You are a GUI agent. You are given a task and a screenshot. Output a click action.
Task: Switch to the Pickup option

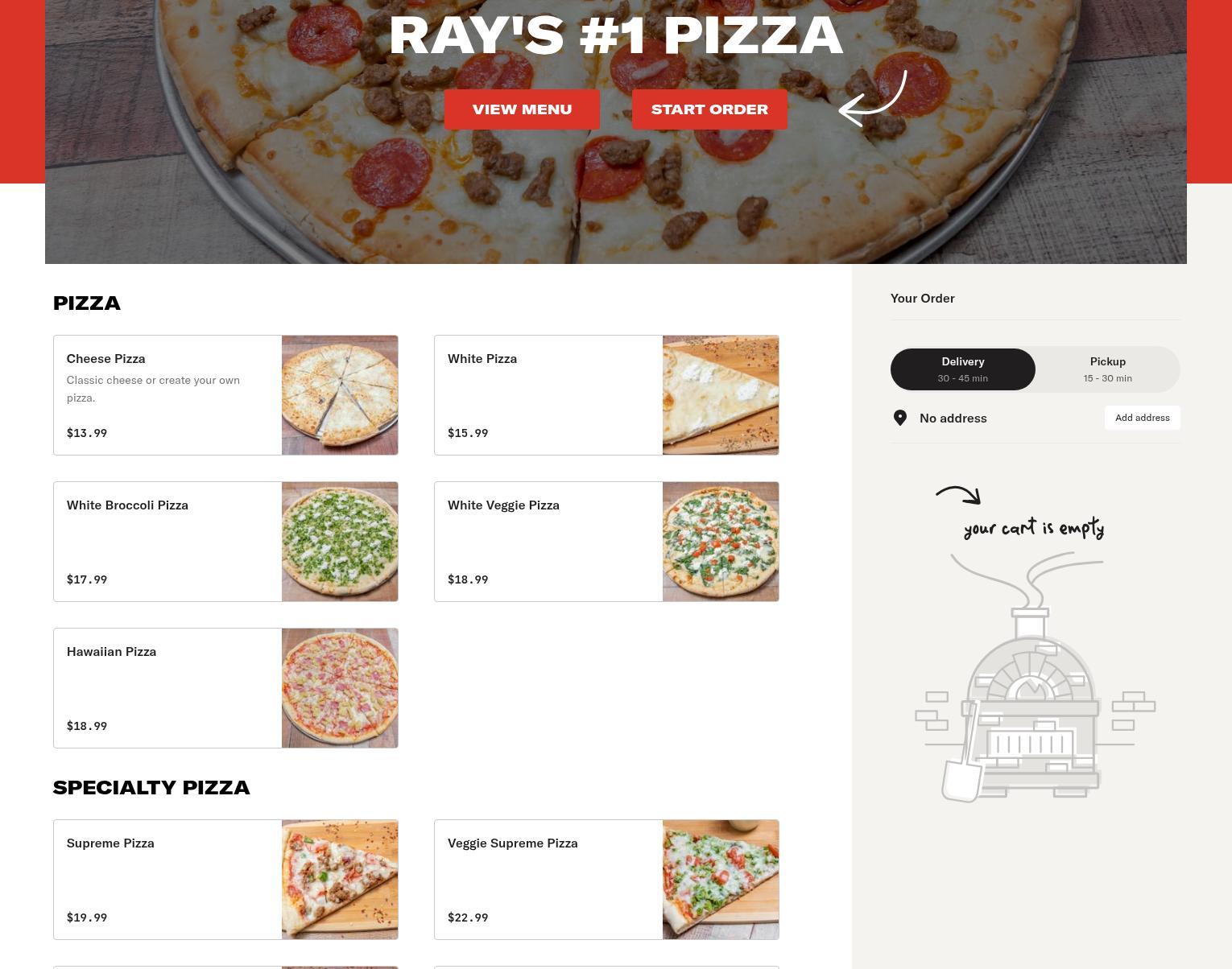click(1108, 369)
